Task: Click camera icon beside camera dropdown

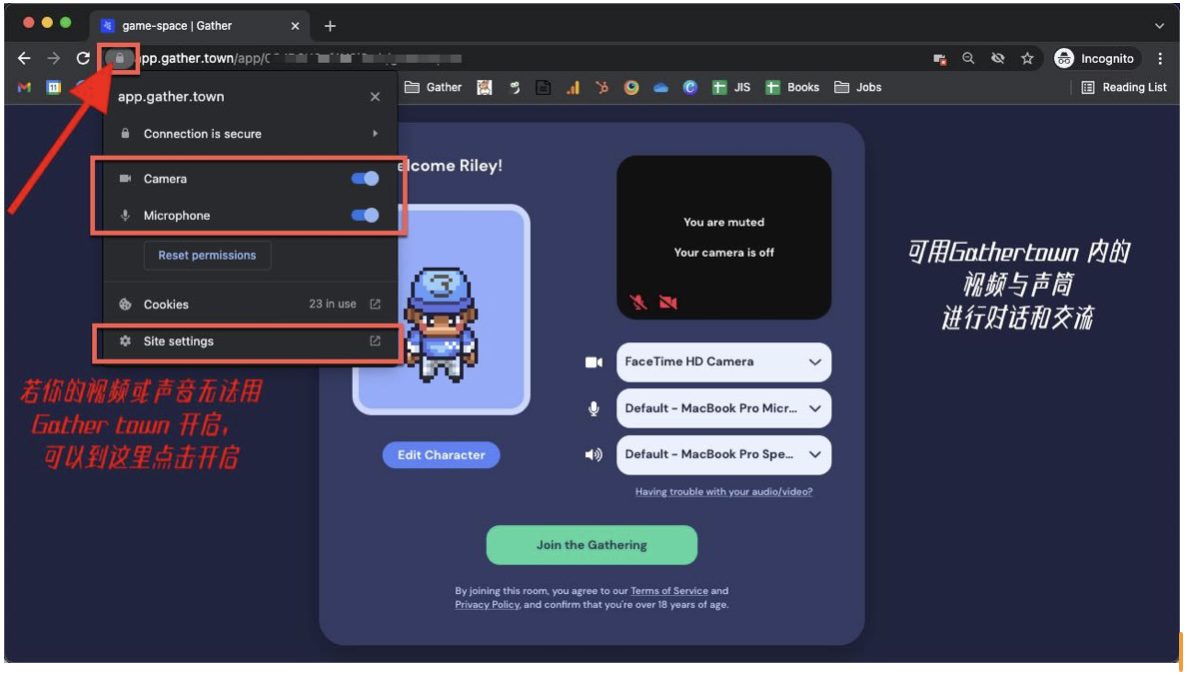Action: 593,362
